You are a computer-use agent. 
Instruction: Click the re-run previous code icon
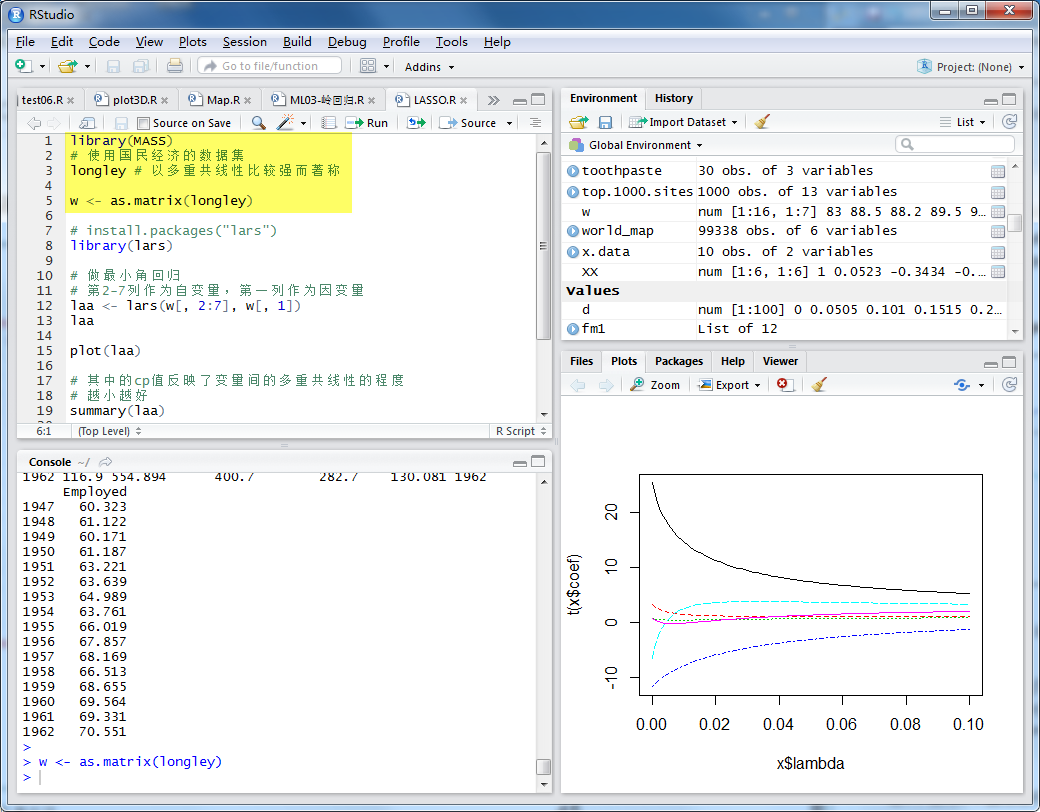click(x=416, y=123)
